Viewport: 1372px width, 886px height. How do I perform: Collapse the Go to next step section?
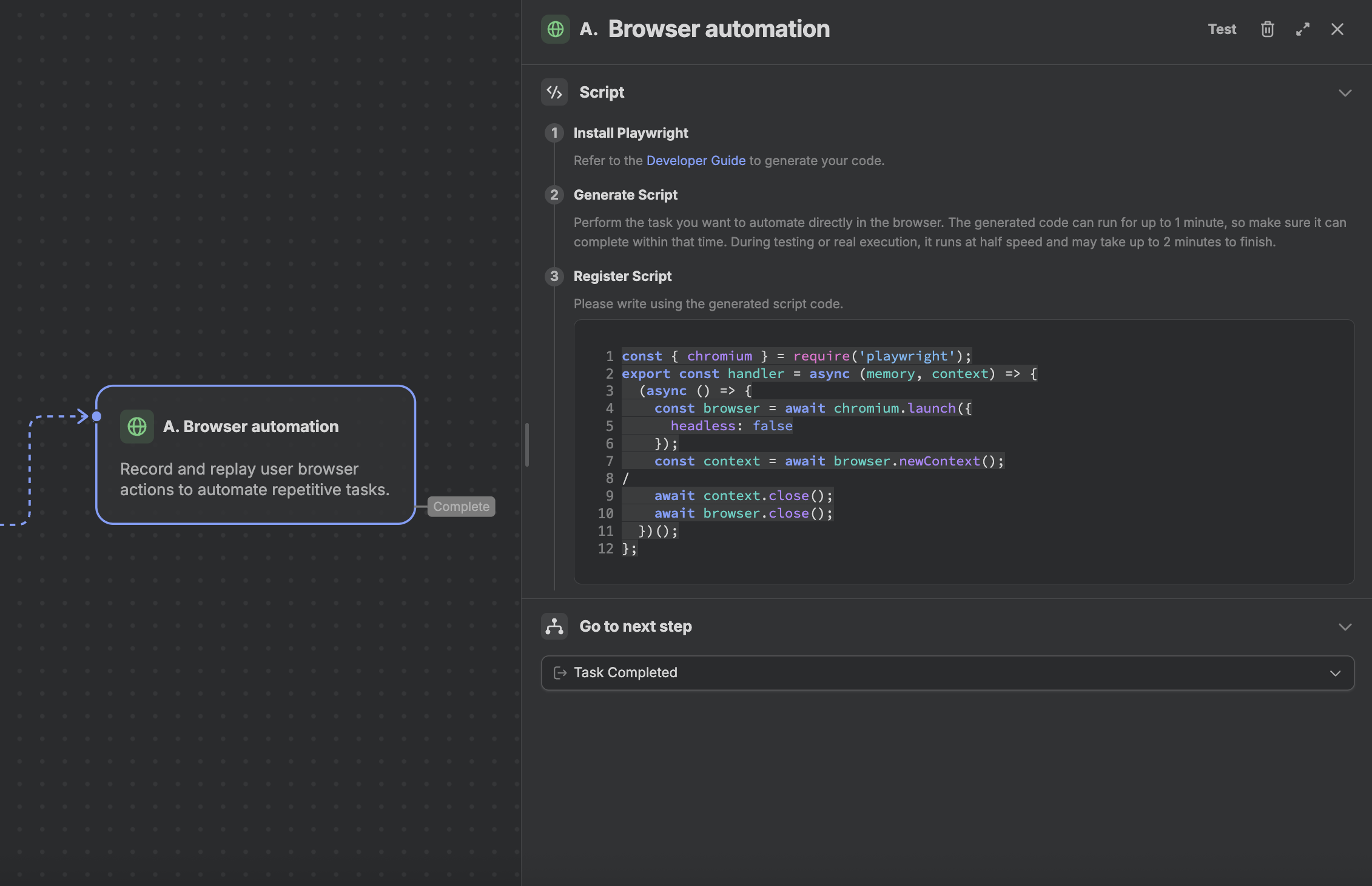pos(1345,627)
